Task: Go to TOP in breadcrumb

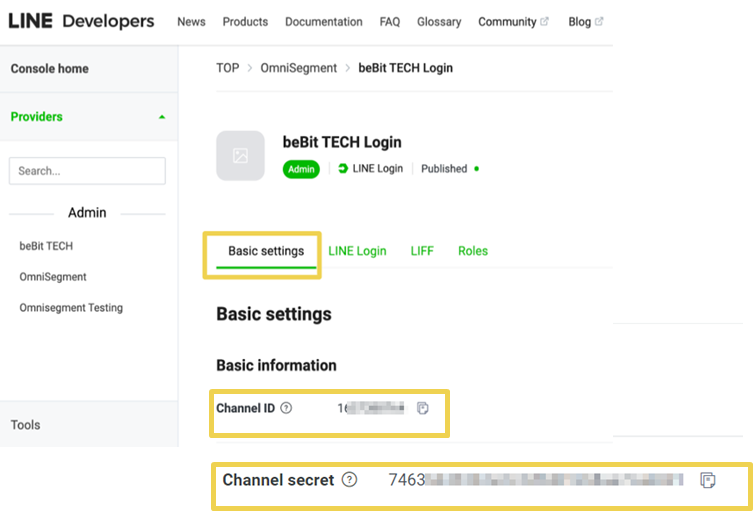Action: [228, 68]
